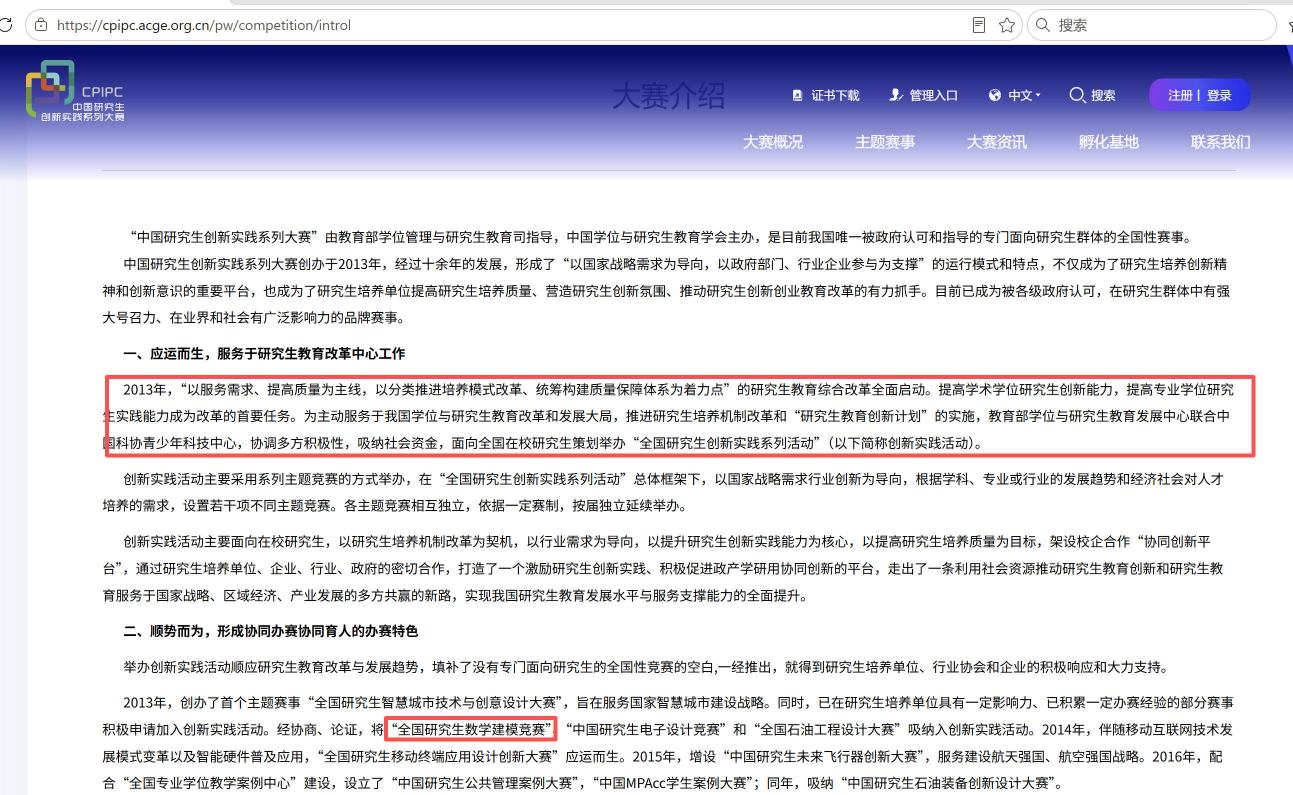
Task: Click the browser reload icon
Action: click(5, 25)
